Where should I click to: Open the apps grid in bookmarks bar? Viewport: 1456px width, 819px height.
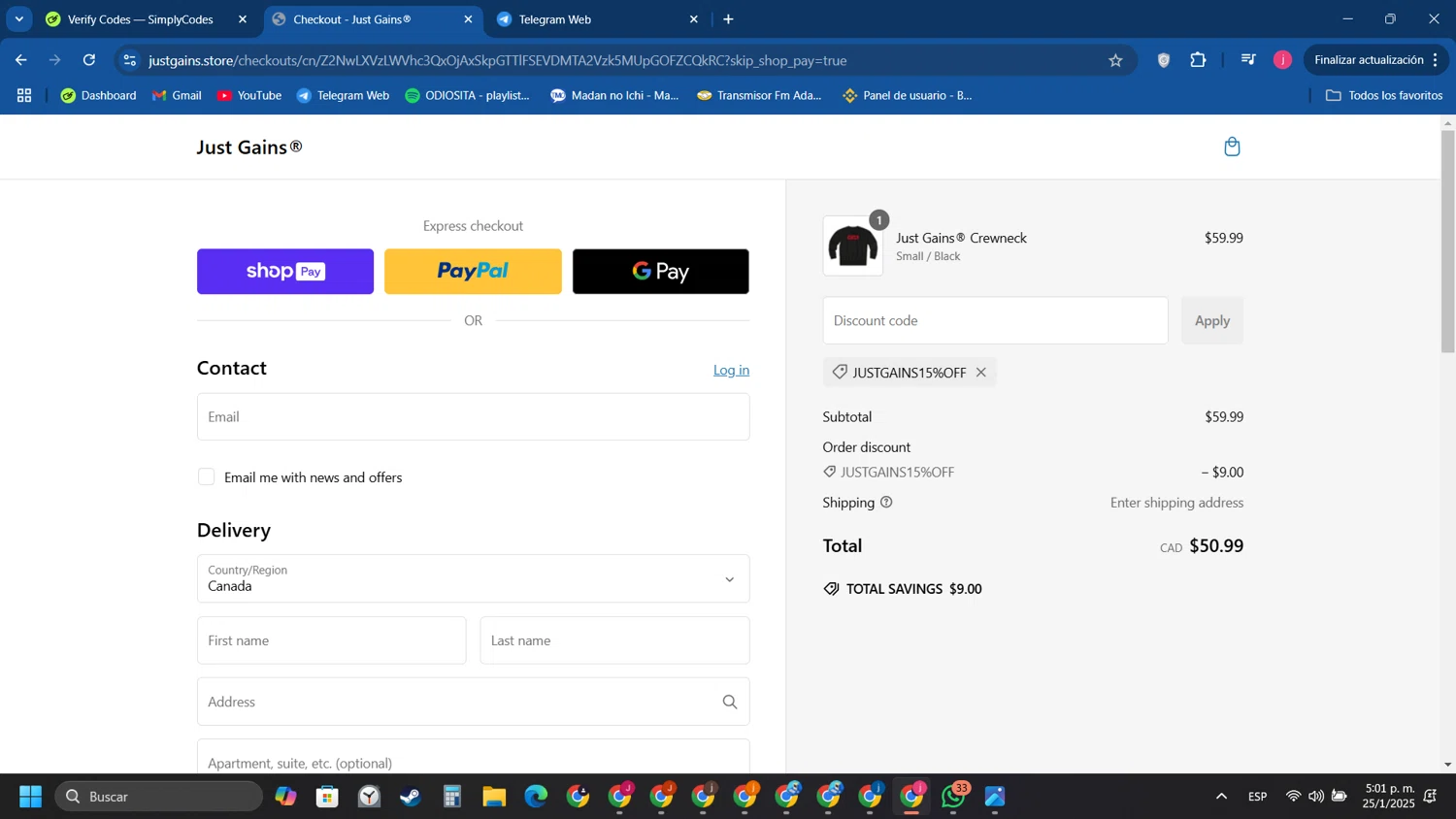[x=24, y=95]
